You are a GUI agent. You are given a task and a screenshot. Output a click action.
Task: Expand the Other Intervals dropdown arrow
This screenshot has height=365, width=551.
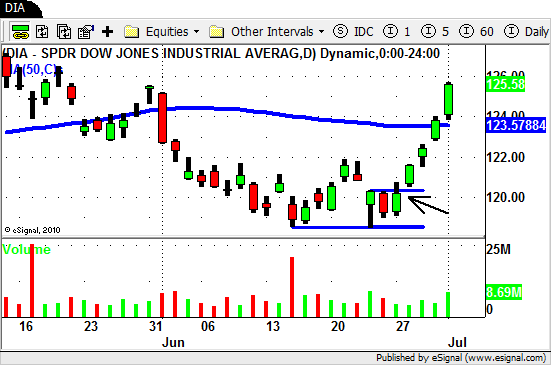coord(322,32)
